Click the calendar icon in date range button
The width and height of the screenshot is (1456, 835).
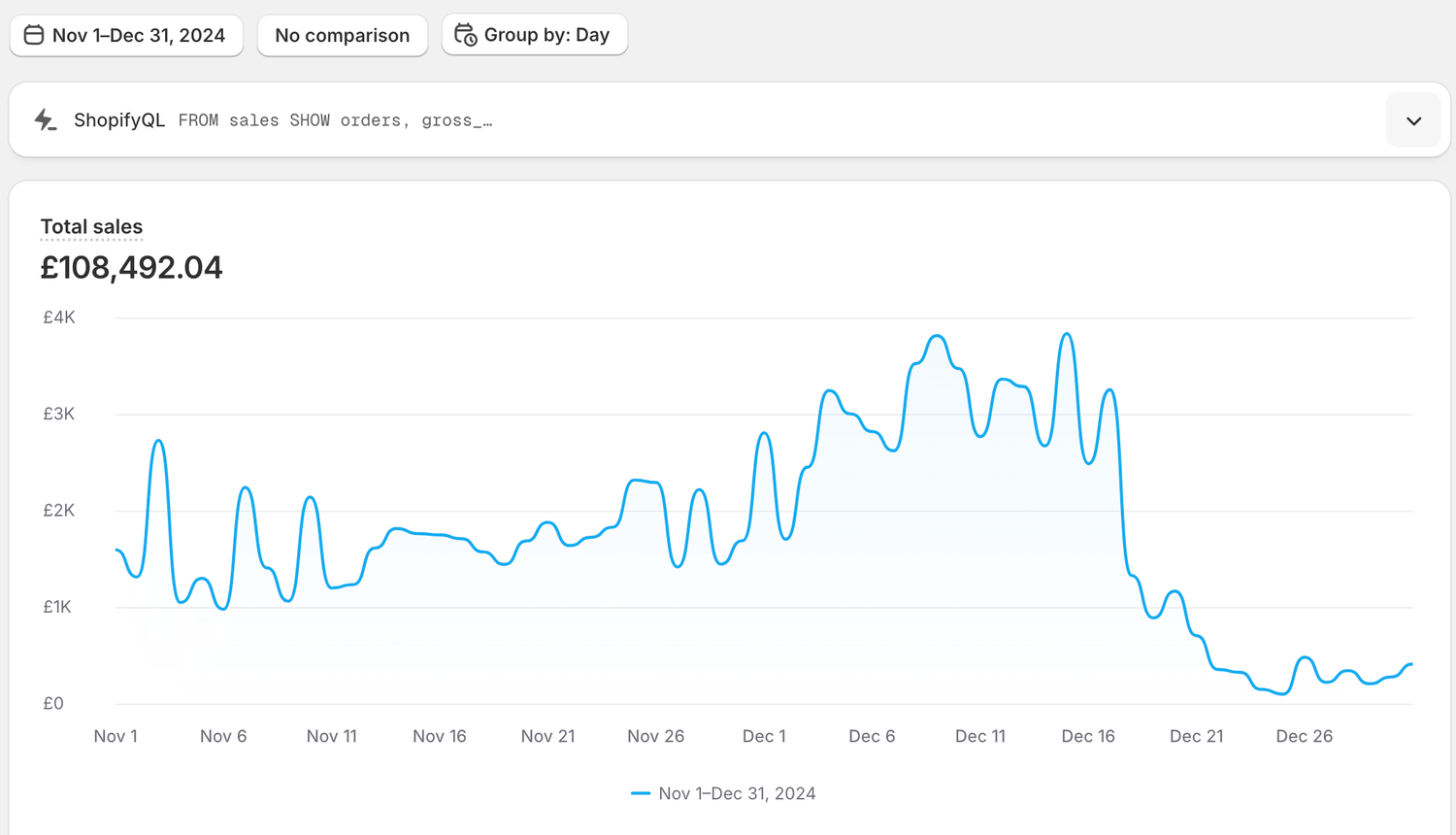34,35
